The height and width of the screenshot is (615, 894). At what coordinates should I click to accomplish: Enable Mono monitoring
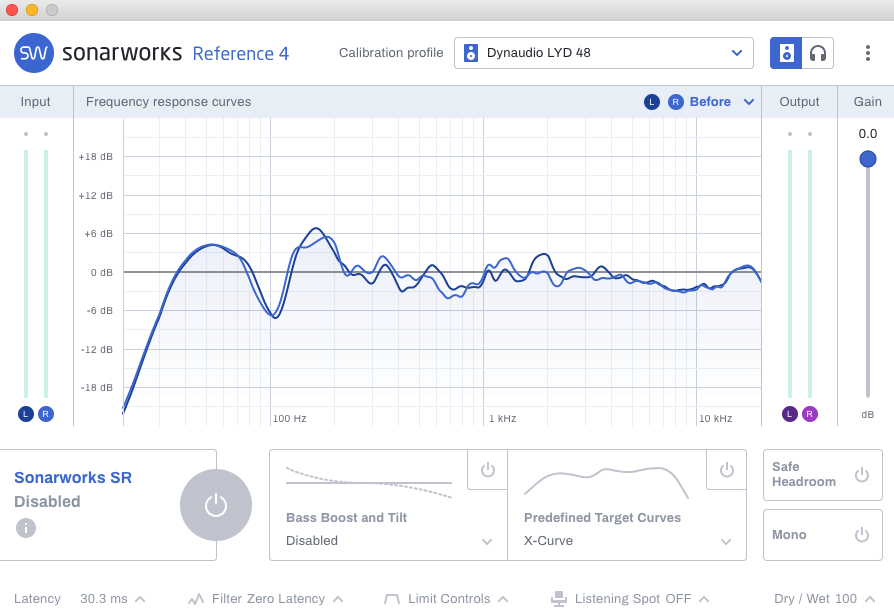tap(823, 535)
